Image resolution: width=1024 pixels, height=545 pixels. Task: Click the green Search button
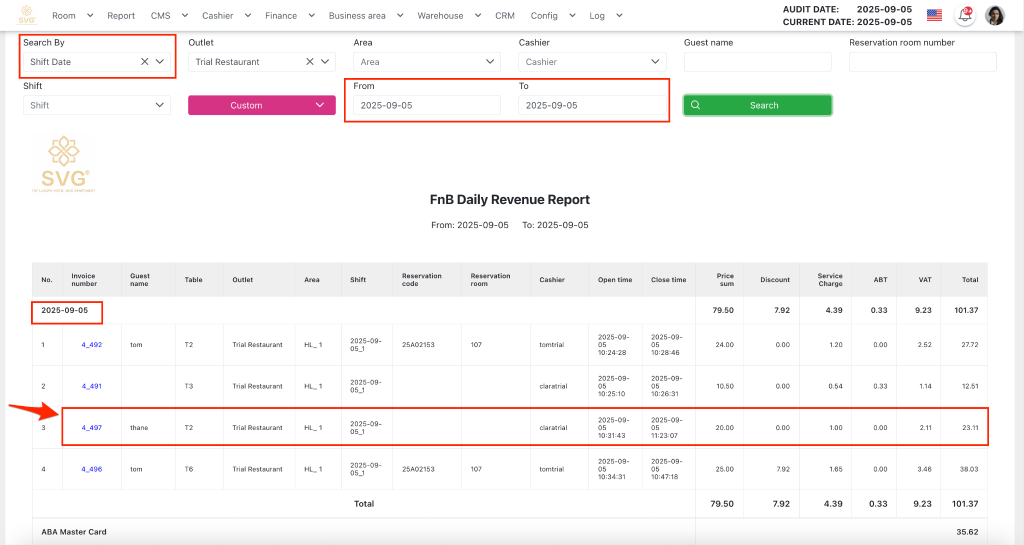tap(757, 105)
